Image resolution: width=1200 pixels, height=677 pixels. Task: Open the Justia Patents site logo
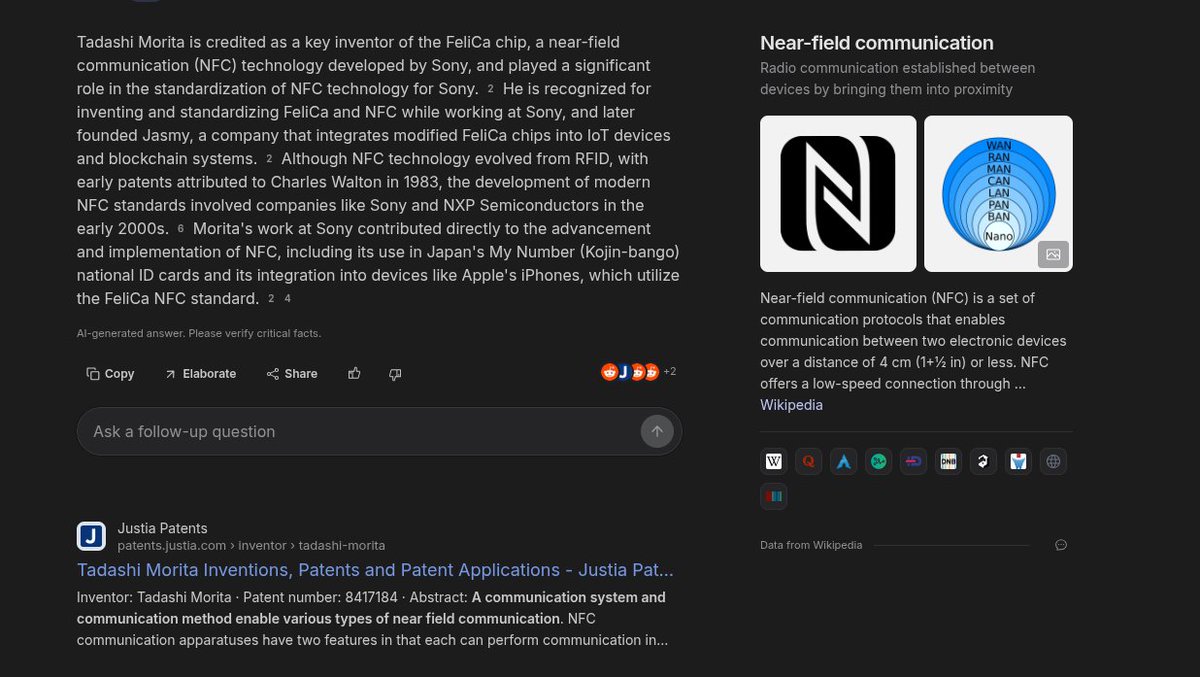(91, 535)
